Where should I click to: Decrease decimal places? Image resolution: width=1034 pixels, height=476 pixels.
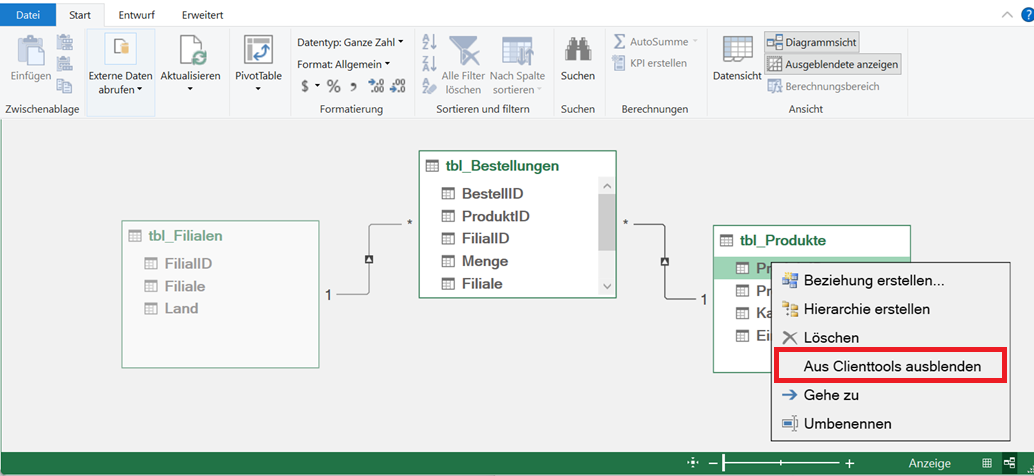pyautogui.click(x=398, y=86)
